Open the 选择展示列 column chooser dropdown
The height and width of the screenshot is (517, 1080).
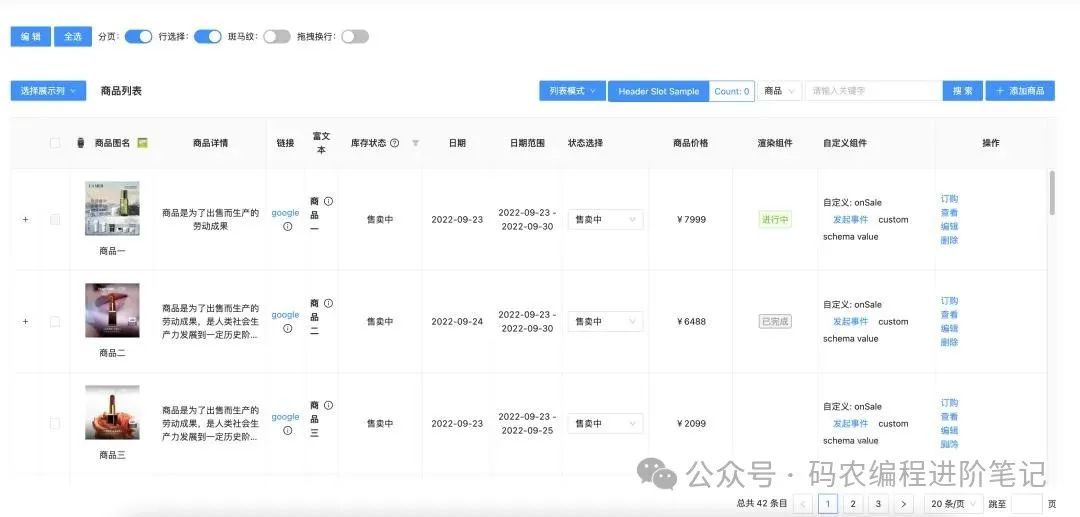point(48,91)
